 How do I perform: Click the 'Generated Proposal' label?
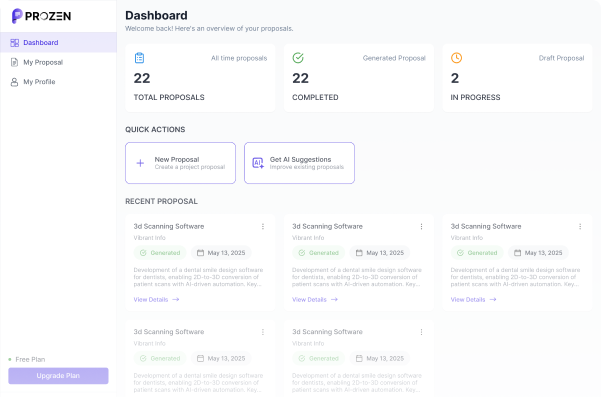[394, 58]
